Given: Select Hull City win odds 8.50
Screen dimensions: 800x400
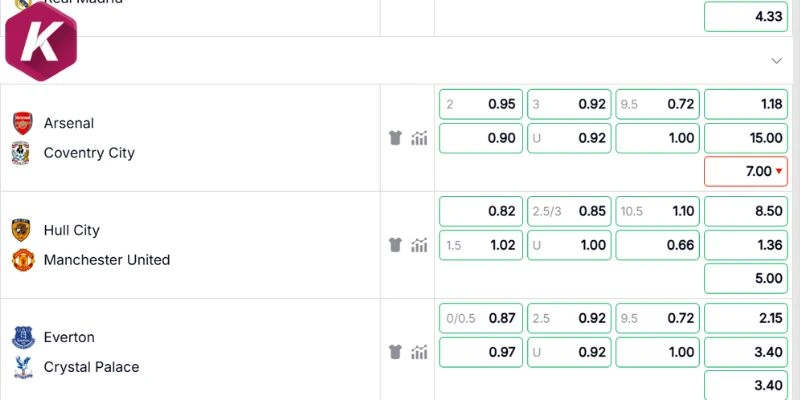Looking at the screenshot, I should coord(746,211).
